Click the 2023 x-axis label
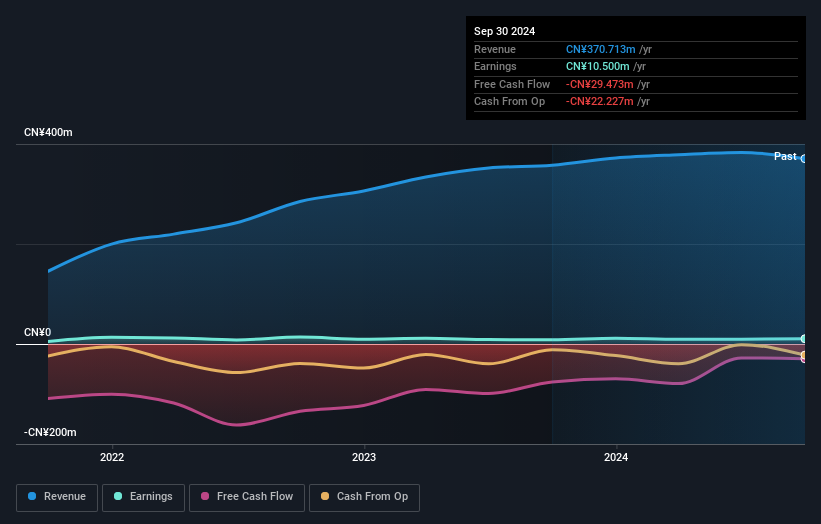The height and width of the screenshot is (524, 821). click(364, 457)
